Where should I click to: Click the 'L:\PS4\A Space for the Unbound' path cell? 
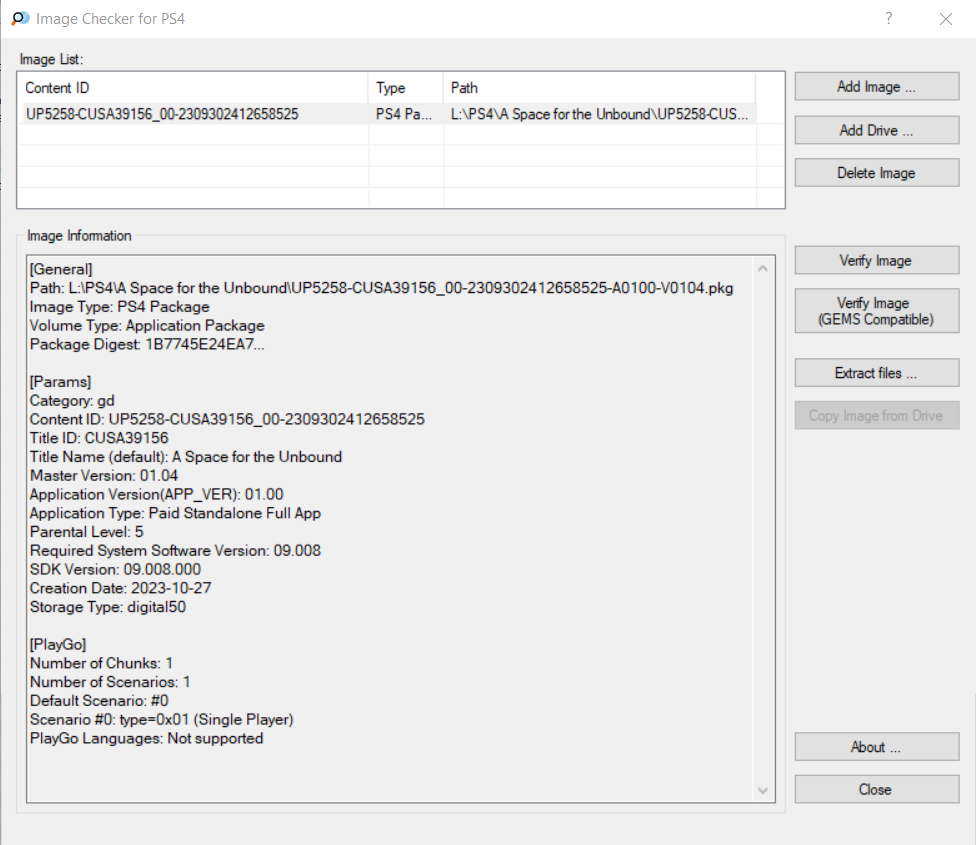(599, 114)
